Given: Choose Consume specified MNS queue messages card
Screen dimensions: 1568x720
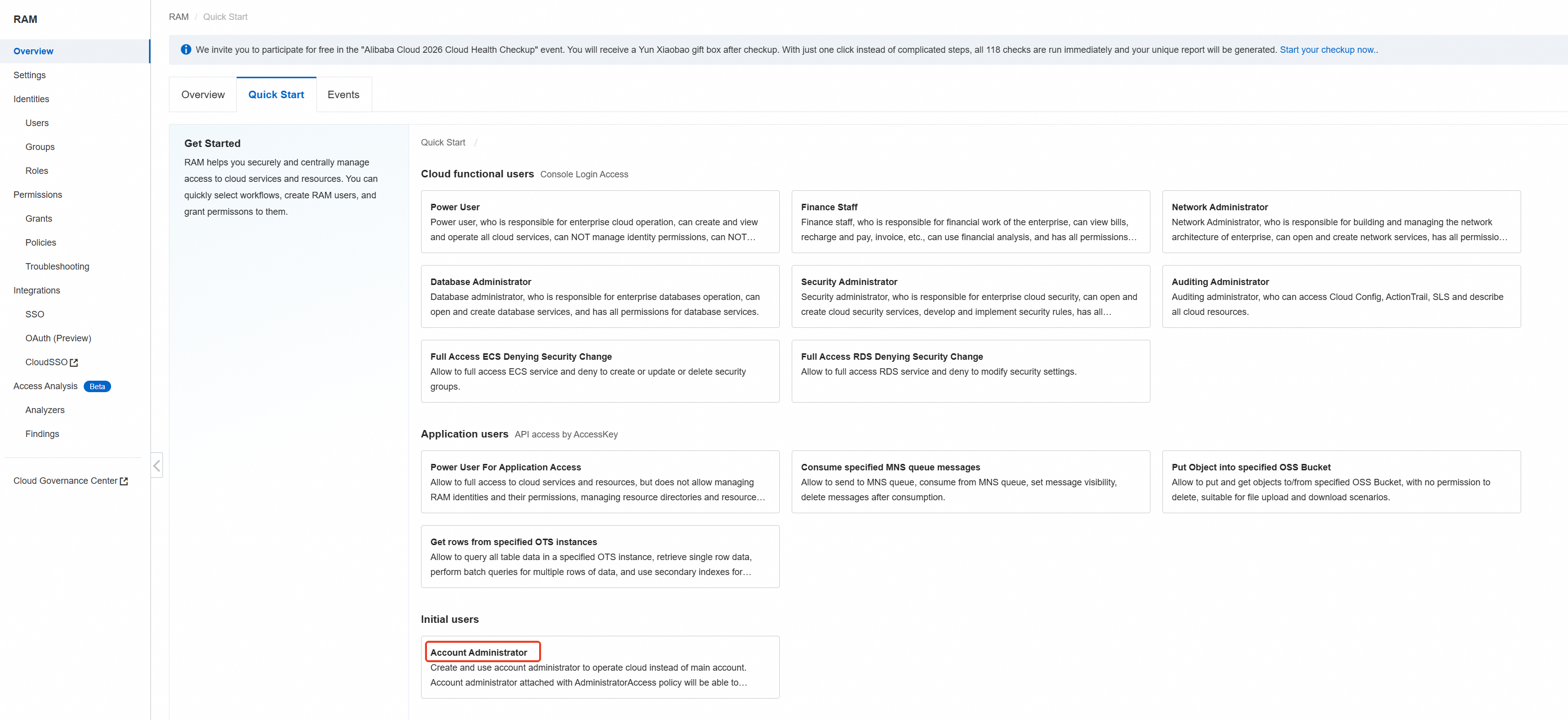Looking at the screenshot, I should [x=970, y=482].
